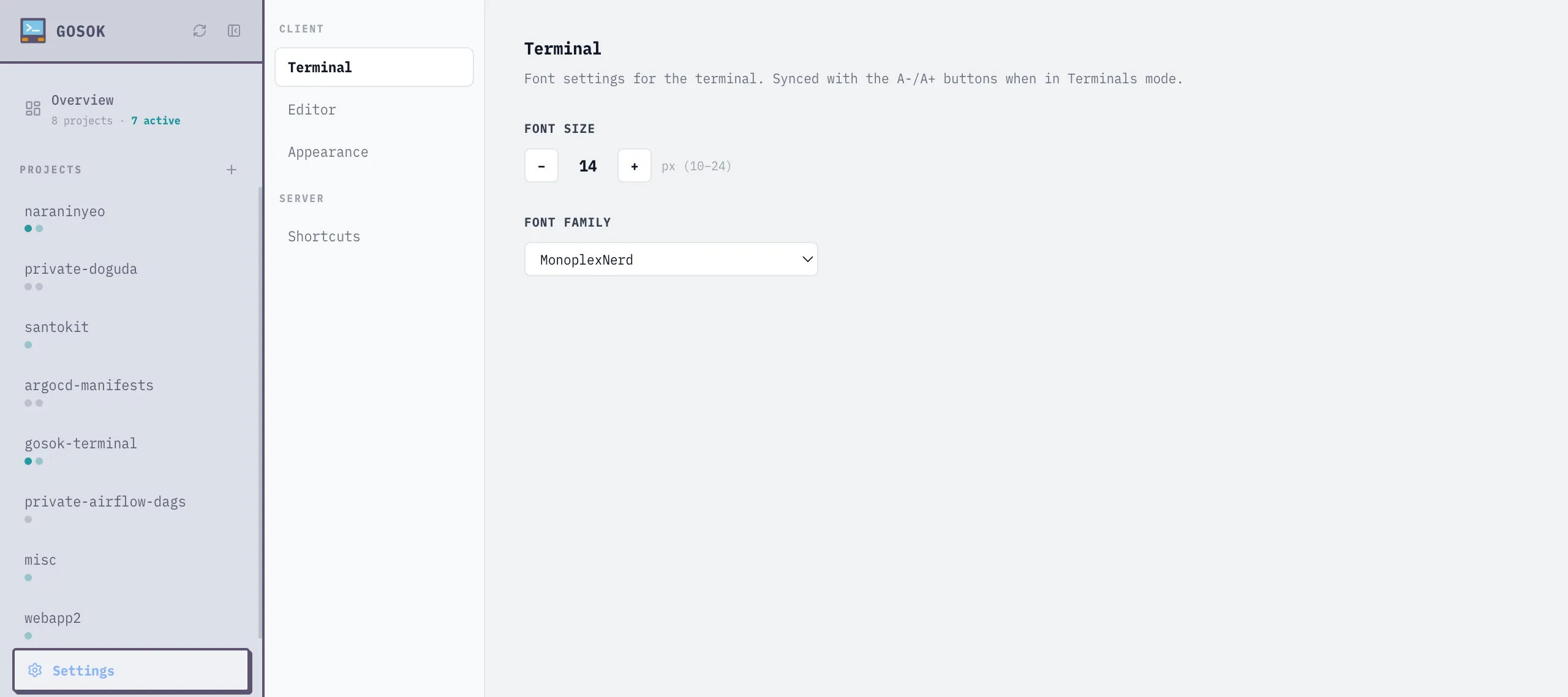Increase font size with plus button
This screenshot has height=697, width=1568.
tap(635, 165)
